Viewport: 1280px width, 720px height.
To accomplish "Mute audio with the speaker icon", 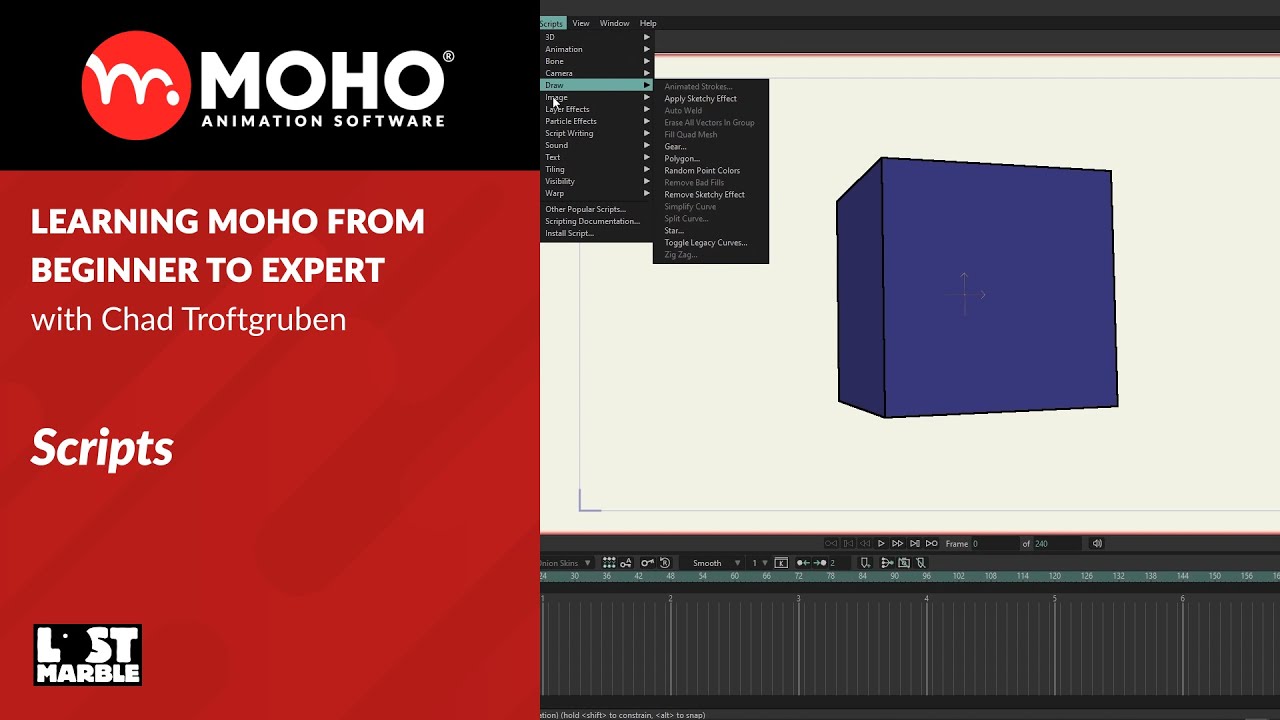I will click(x=1097, y=543).
